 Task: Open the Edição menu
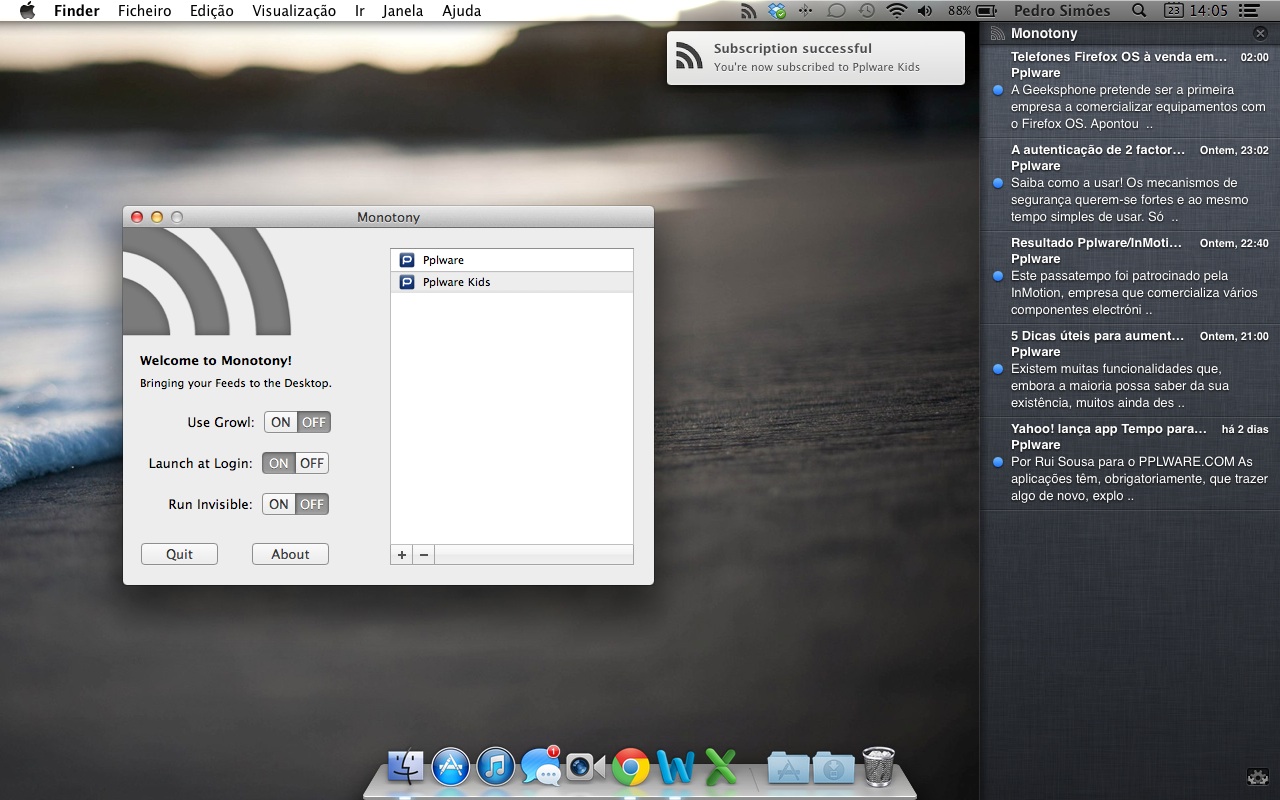click(212, 11)
